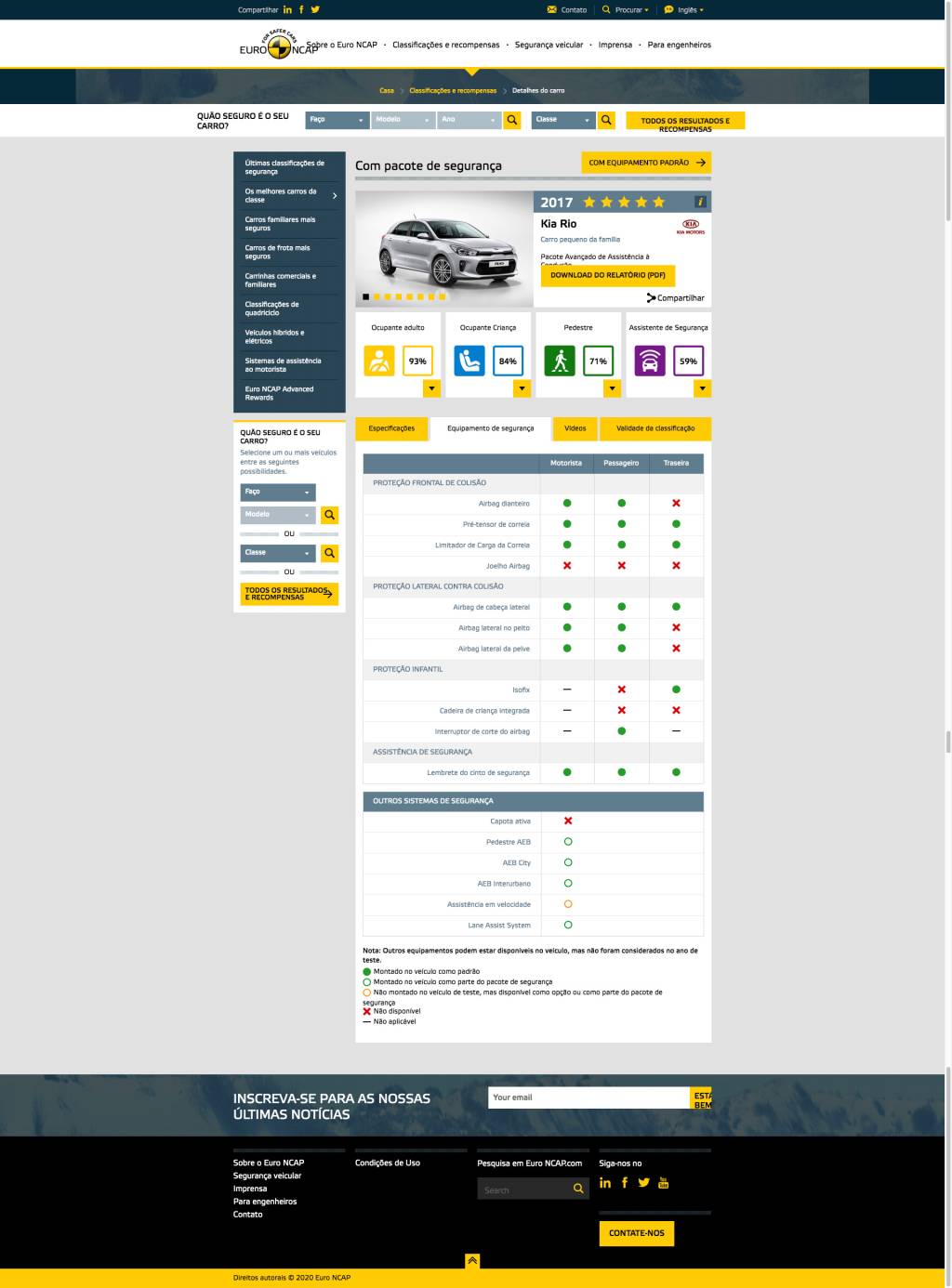Open the Validade da classificação tab
This screenshot has width=952, height=1288.
tap(655, 428)
